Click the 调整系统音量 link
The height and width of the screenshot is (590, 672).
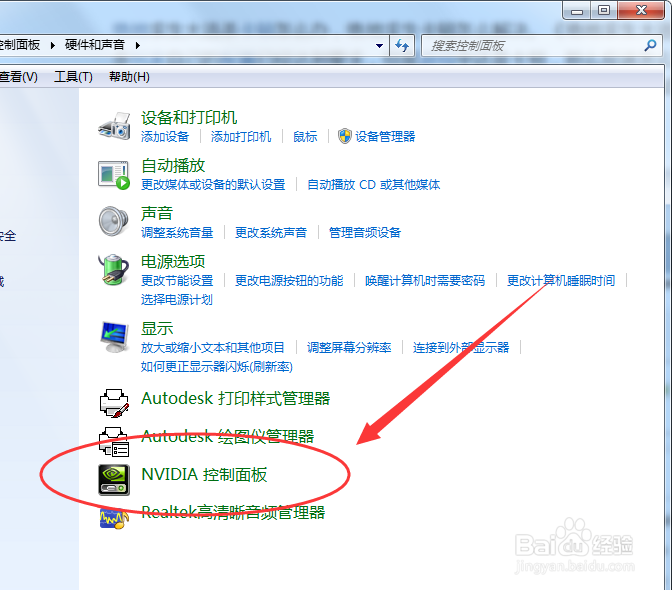tap(177, 233)
